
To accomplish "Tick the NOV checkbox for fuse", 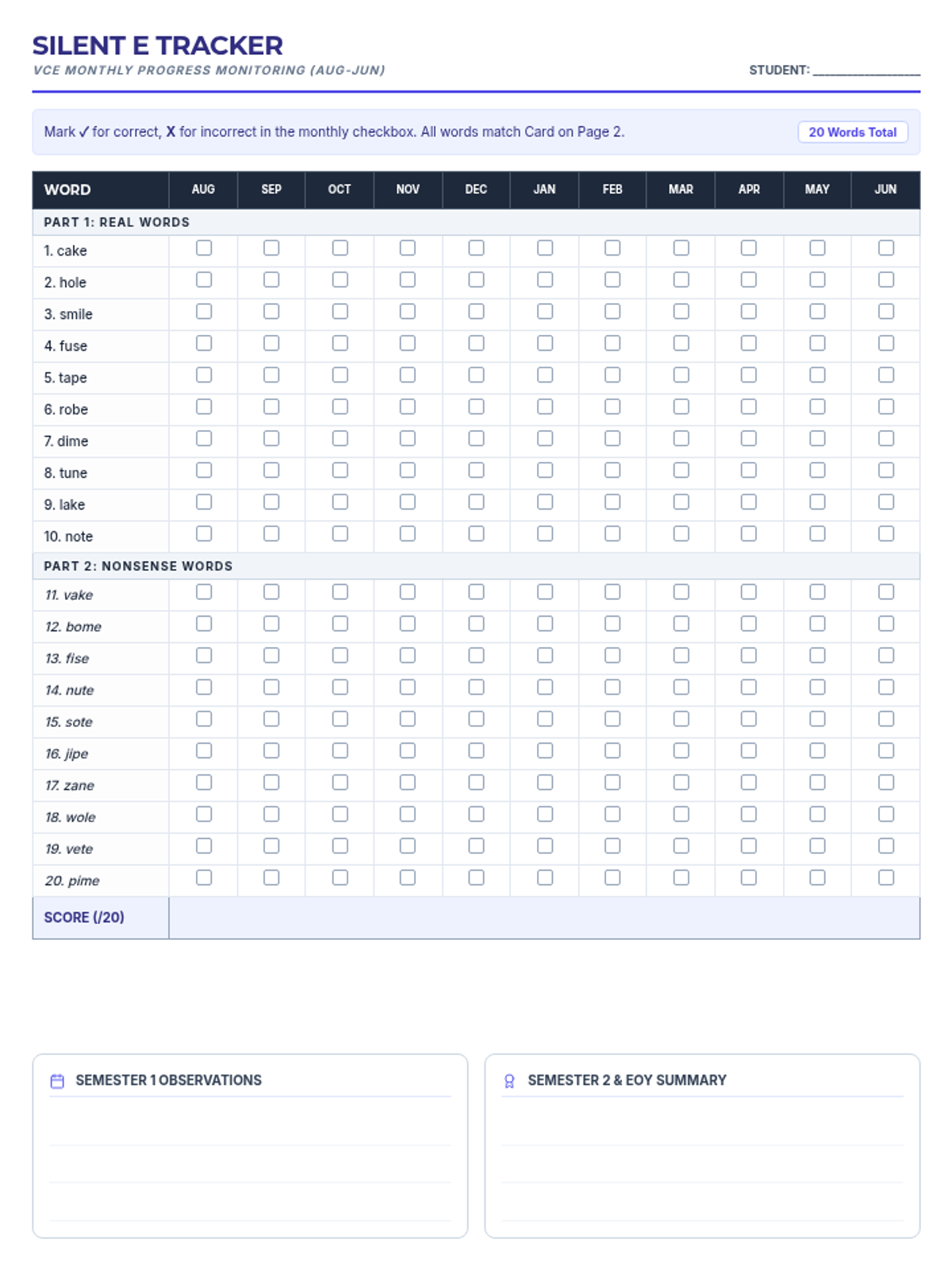I will click(x=408, y=344).
